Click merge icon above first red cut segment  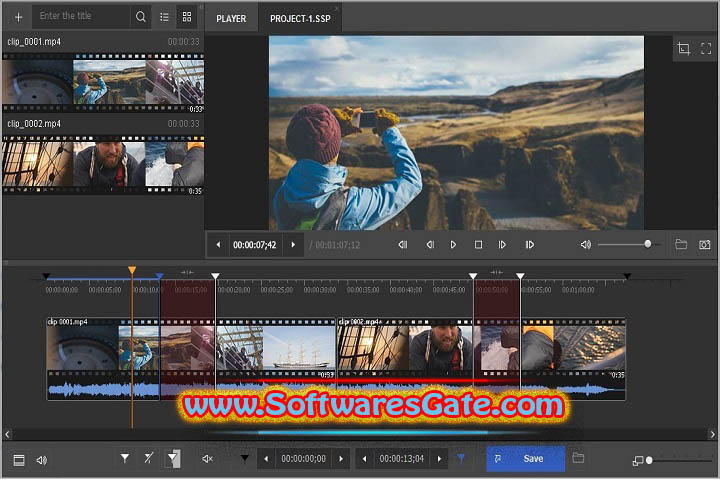click(187, 272)
